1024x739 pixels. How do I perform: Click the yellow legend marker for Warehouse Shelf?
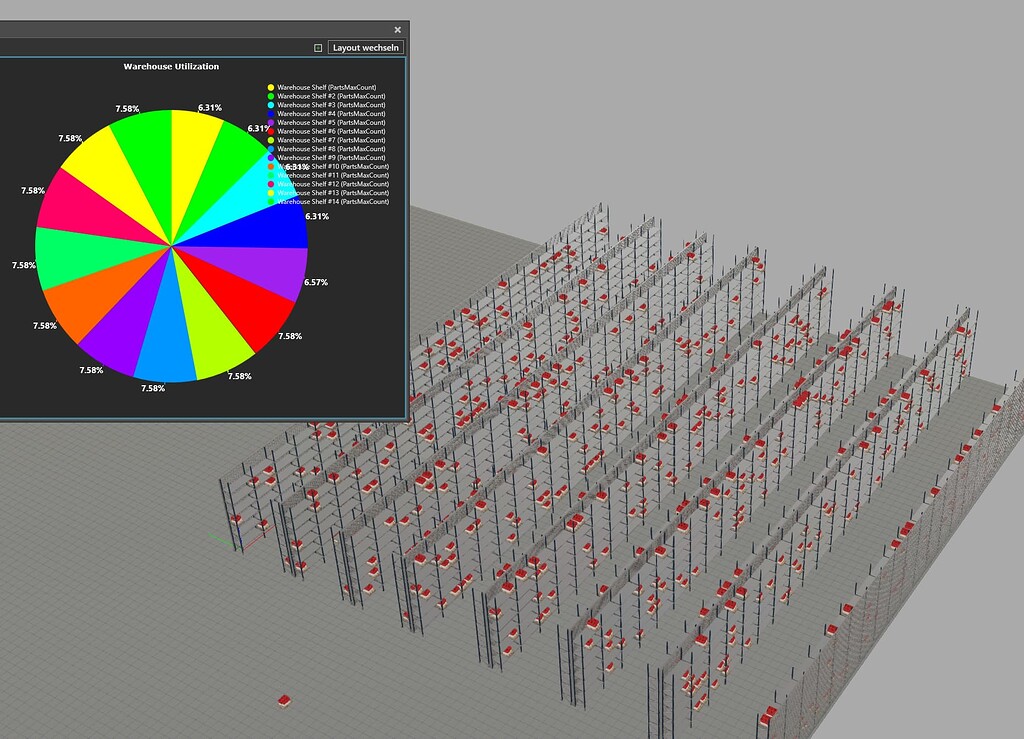click(270, 87)
